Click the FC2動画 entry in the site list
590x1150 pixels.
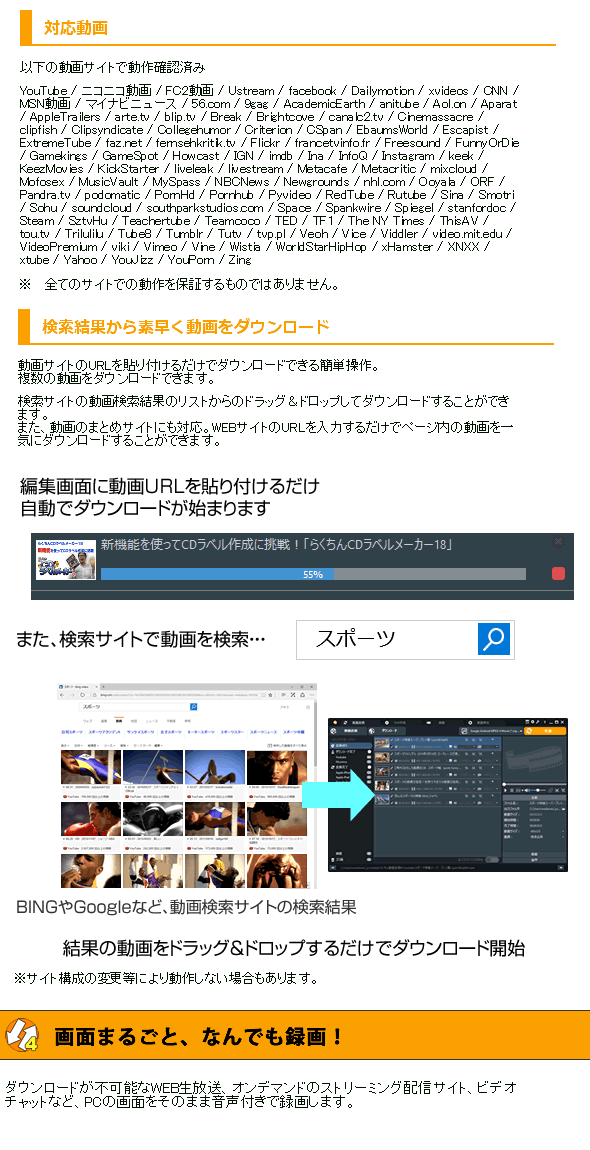tap(189, 91)
